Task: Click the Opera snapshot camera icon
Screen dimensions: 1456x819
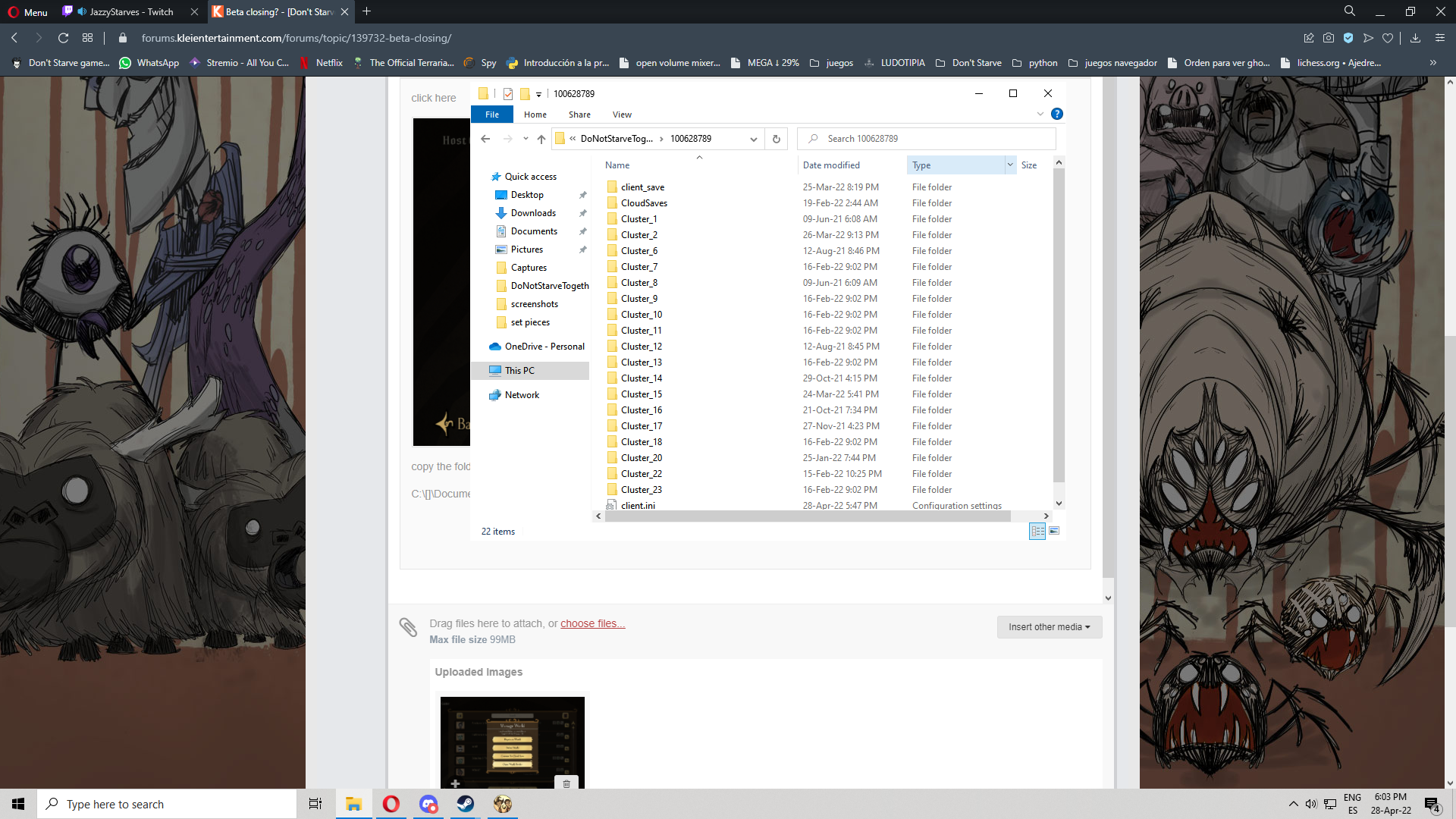Action: (1329, 38)
